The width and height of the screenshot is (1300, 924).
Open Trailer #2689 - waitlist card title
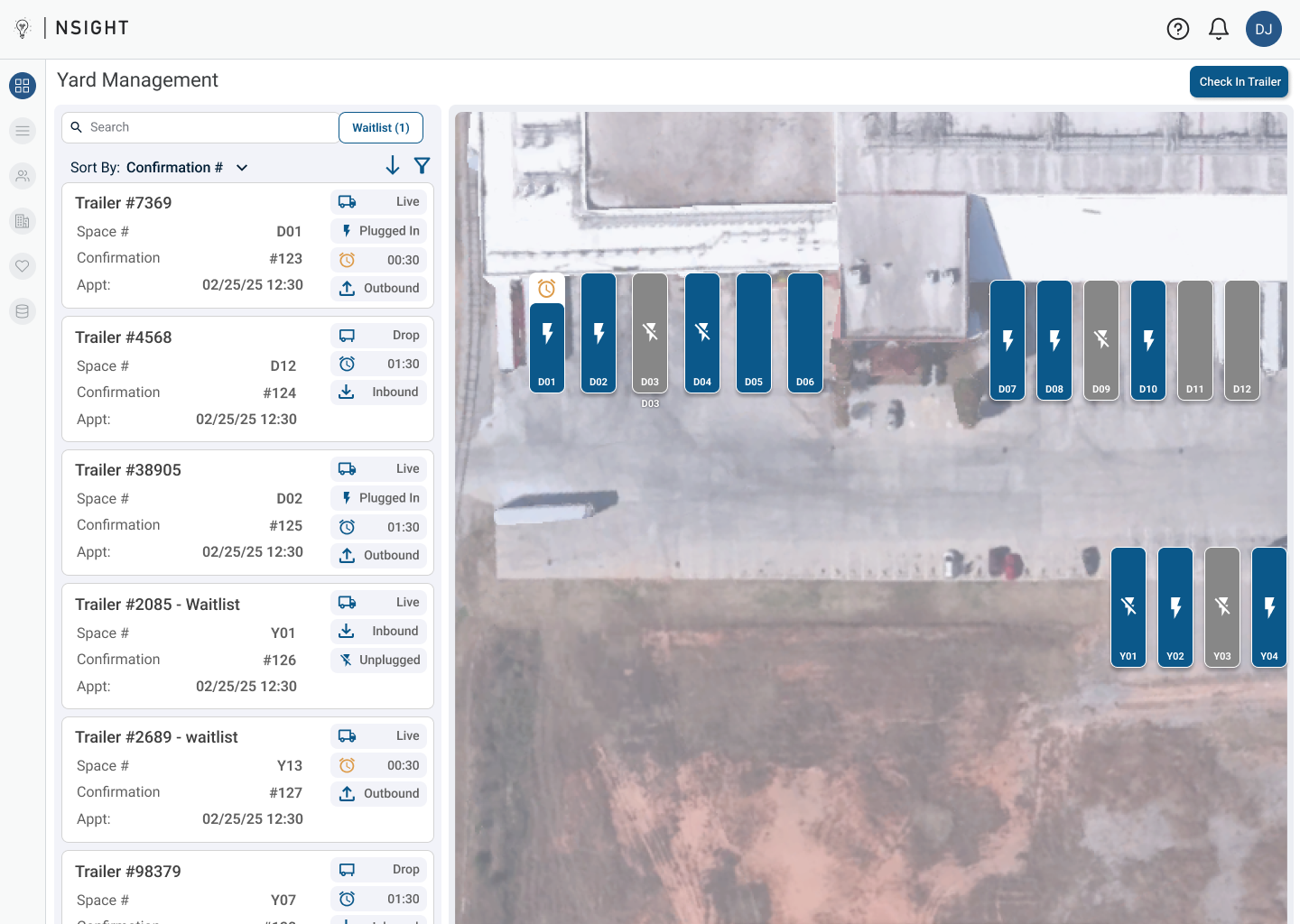157,737
